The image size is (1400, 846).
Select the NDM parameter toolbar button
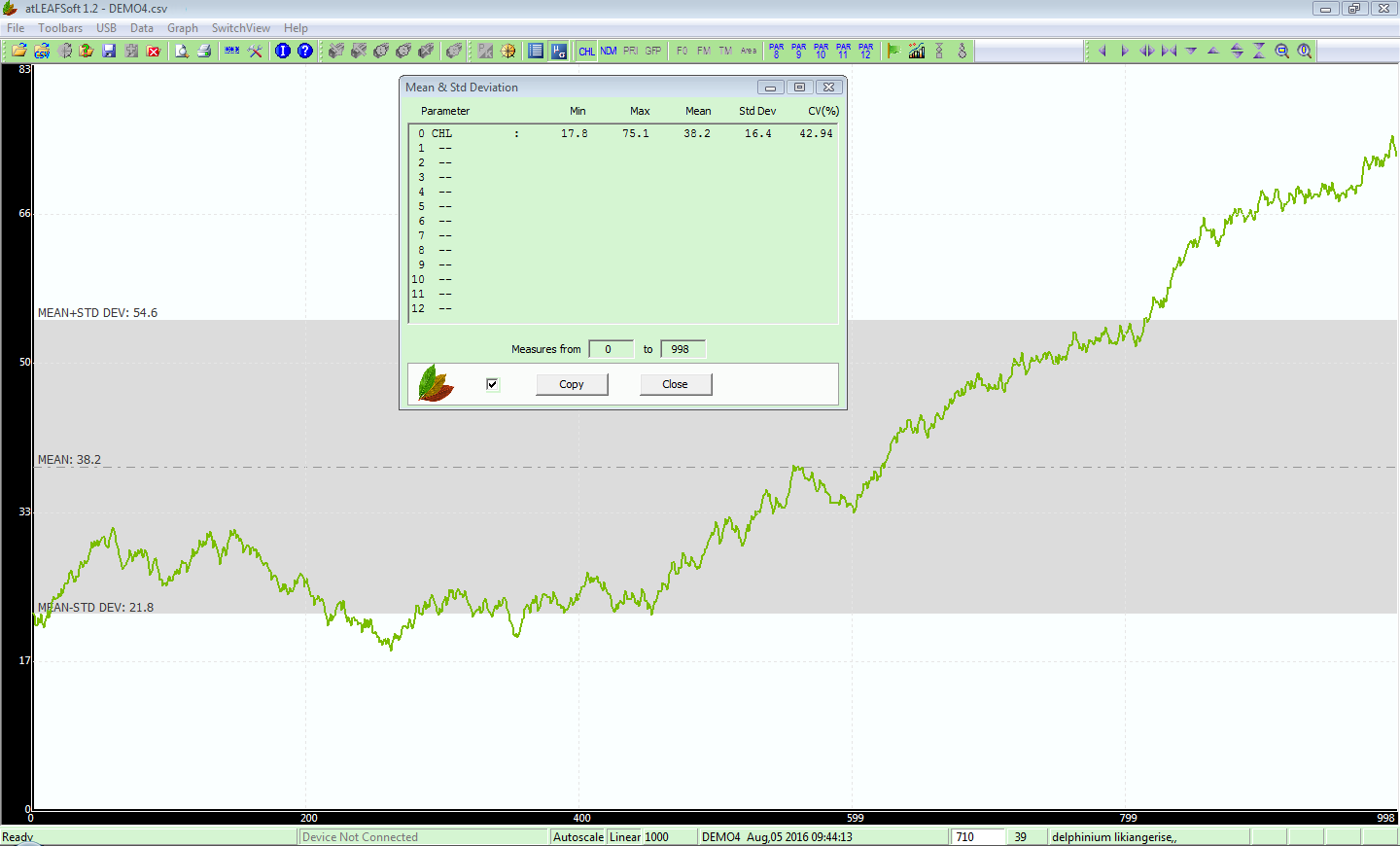[609, 51]
